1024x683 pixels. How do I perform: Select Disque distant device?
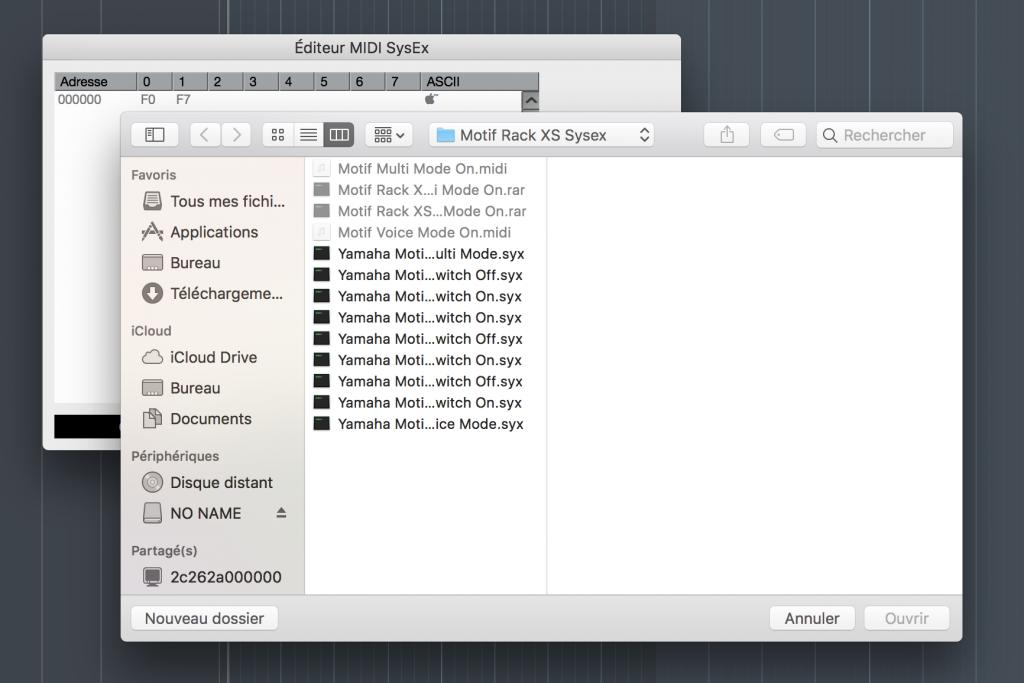(x=214, y=483)
